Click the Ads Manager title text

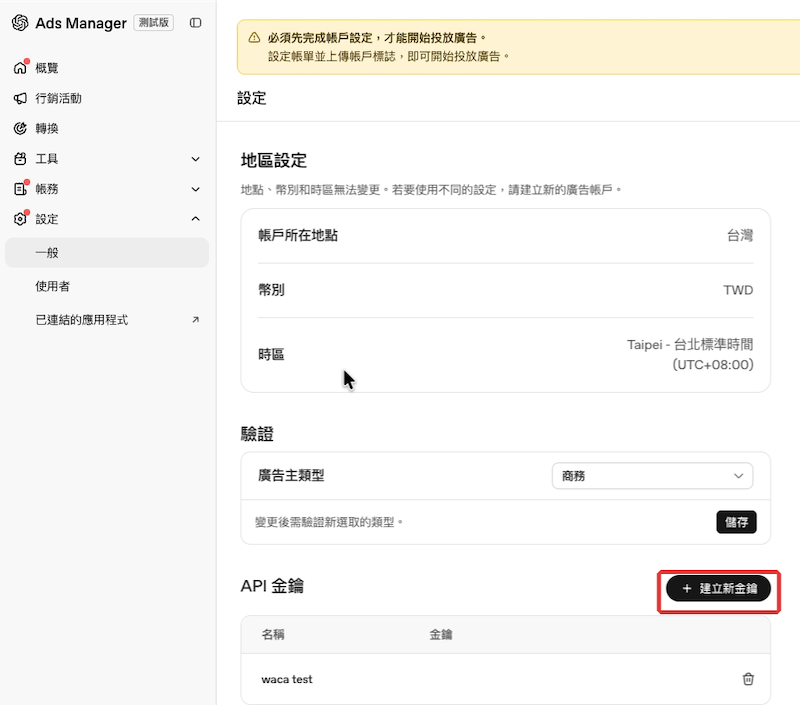point(81,23)
